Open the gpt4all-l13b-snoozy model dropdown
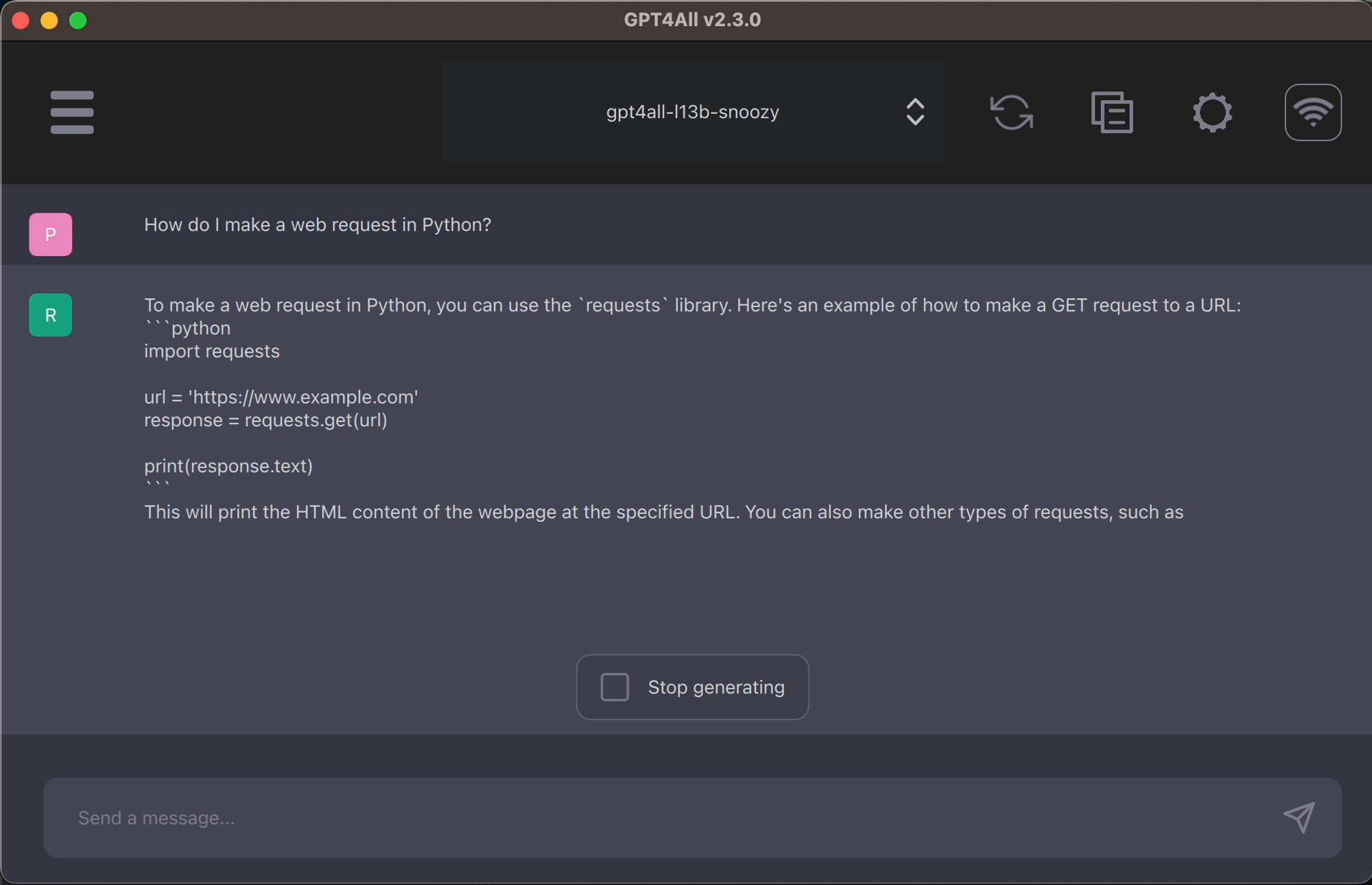Image resolution: width=1372 pixels, height=885 pixels. point(691,112)
